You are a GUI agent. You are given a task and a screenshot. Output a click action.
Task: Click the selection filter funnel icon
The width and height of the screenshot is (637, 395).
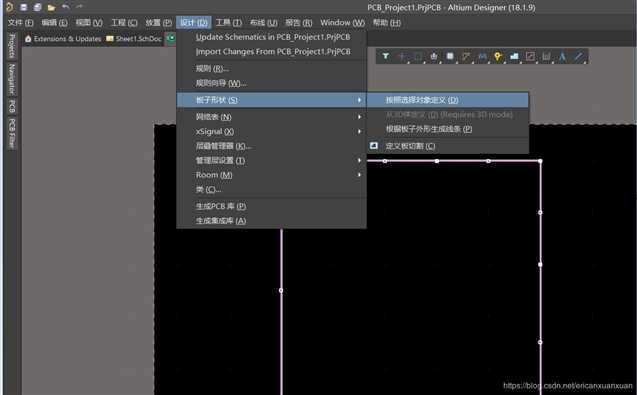point(386,56)
